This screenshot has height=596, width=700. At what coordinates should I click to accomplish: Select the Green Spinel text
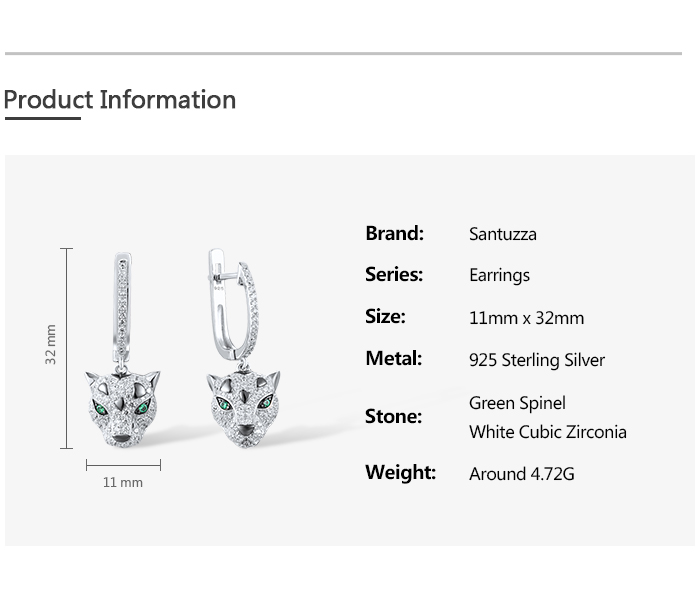pyautogui.click(x=517, y=403)
